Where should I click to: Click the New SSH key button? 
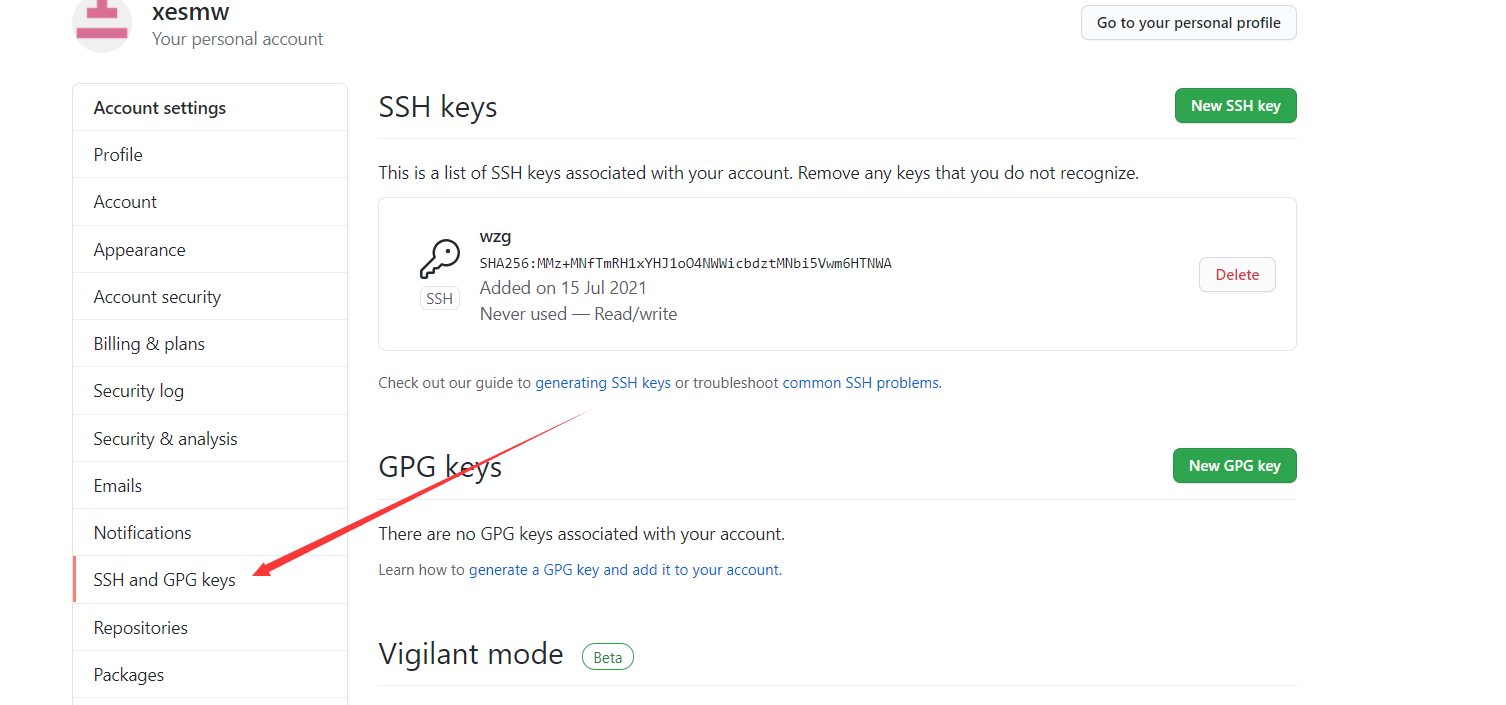[1235, 106]
